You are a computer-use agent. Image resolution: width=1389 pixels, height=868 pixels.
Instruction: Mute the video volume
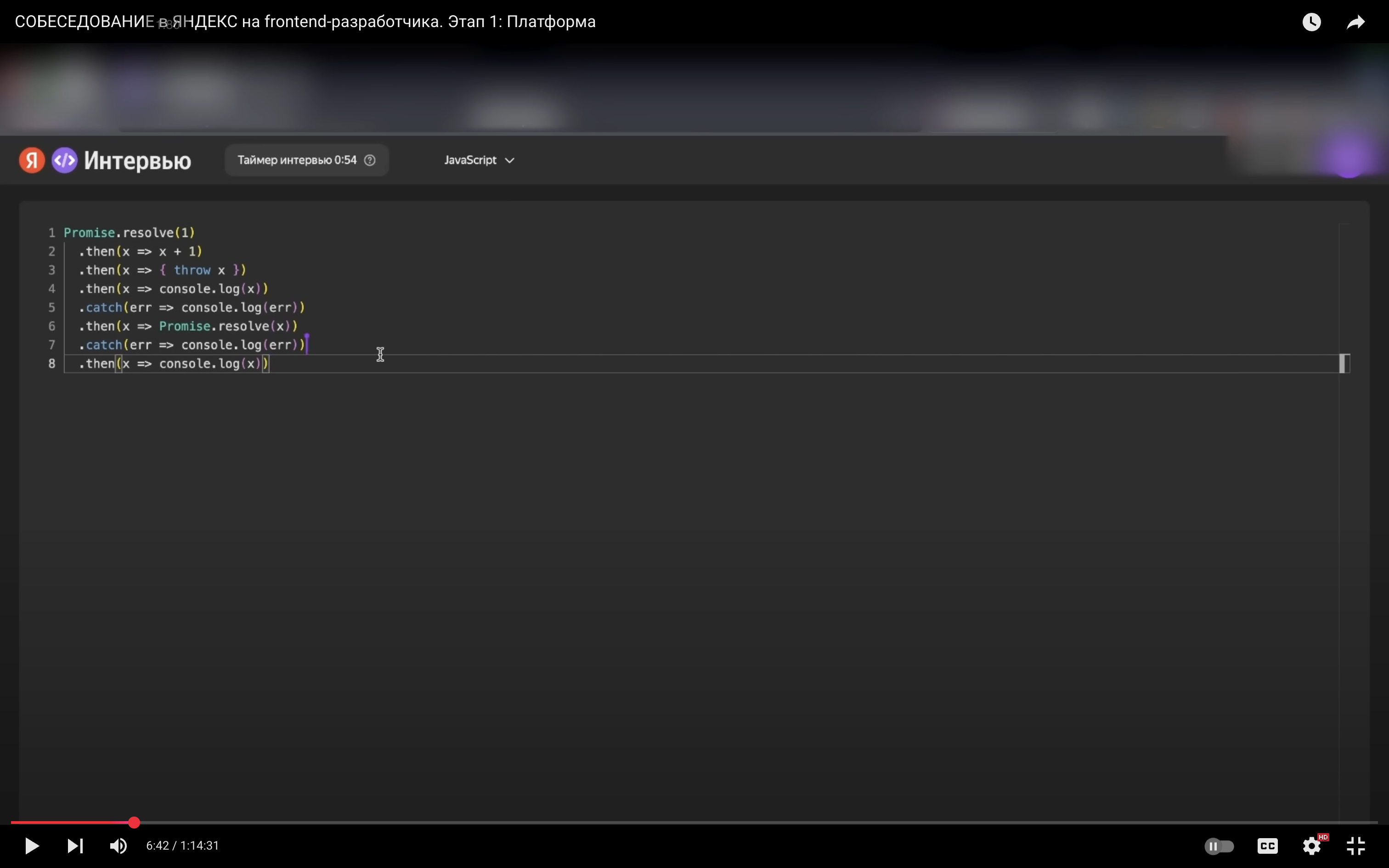(118, 845)
